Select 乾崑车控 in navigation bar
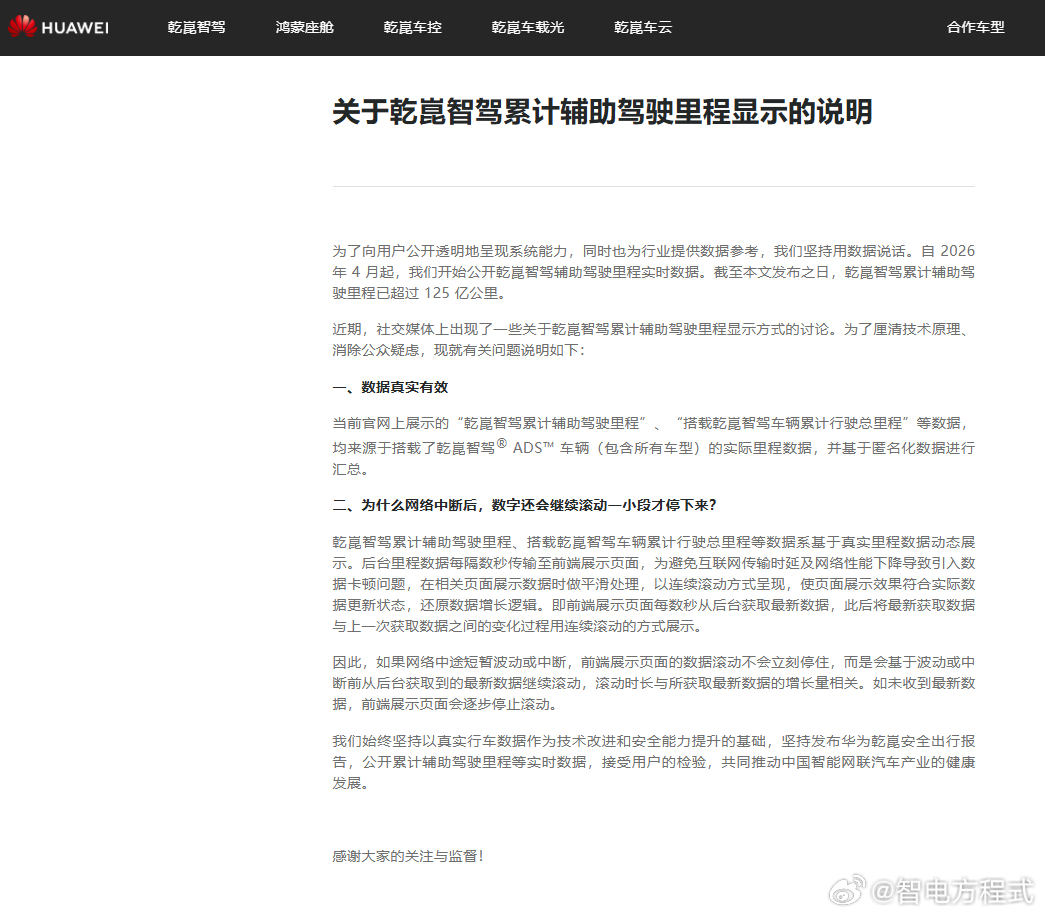This screenshot has height=916, width=1045. click(x=413, y=27)
